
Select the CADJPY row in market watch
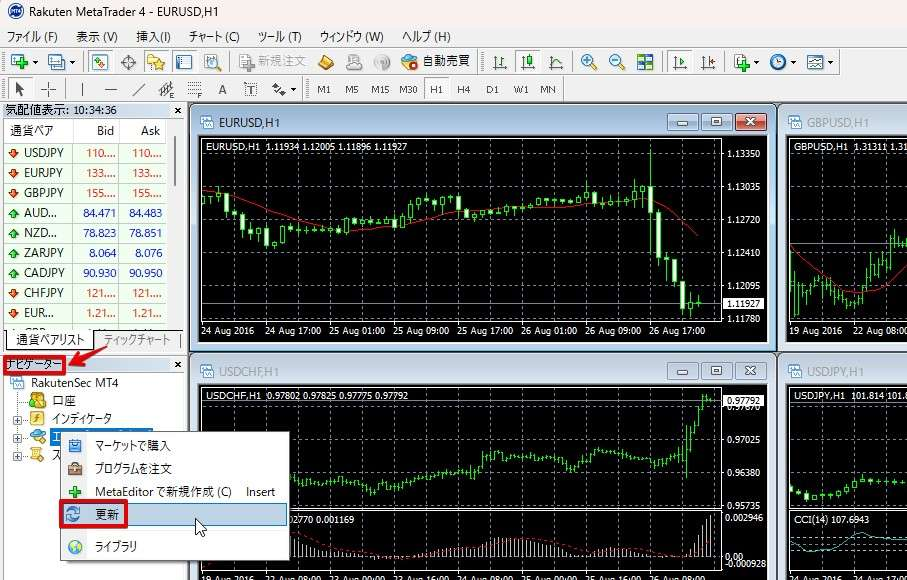[85, 273]
